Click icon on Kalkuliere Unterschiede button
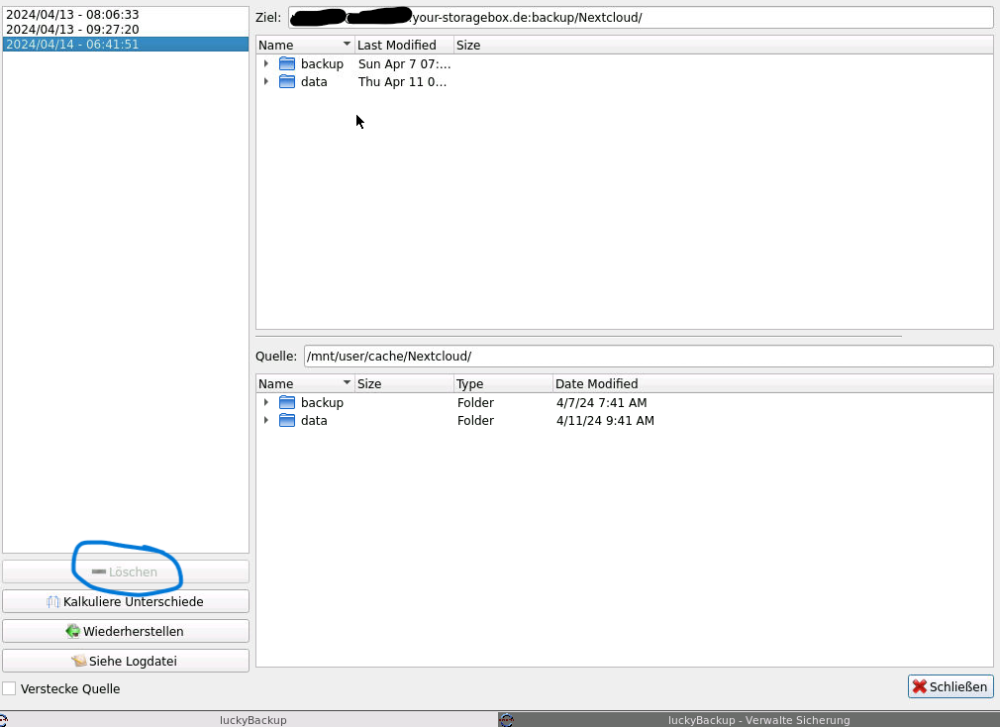 (x=53, y=601)
